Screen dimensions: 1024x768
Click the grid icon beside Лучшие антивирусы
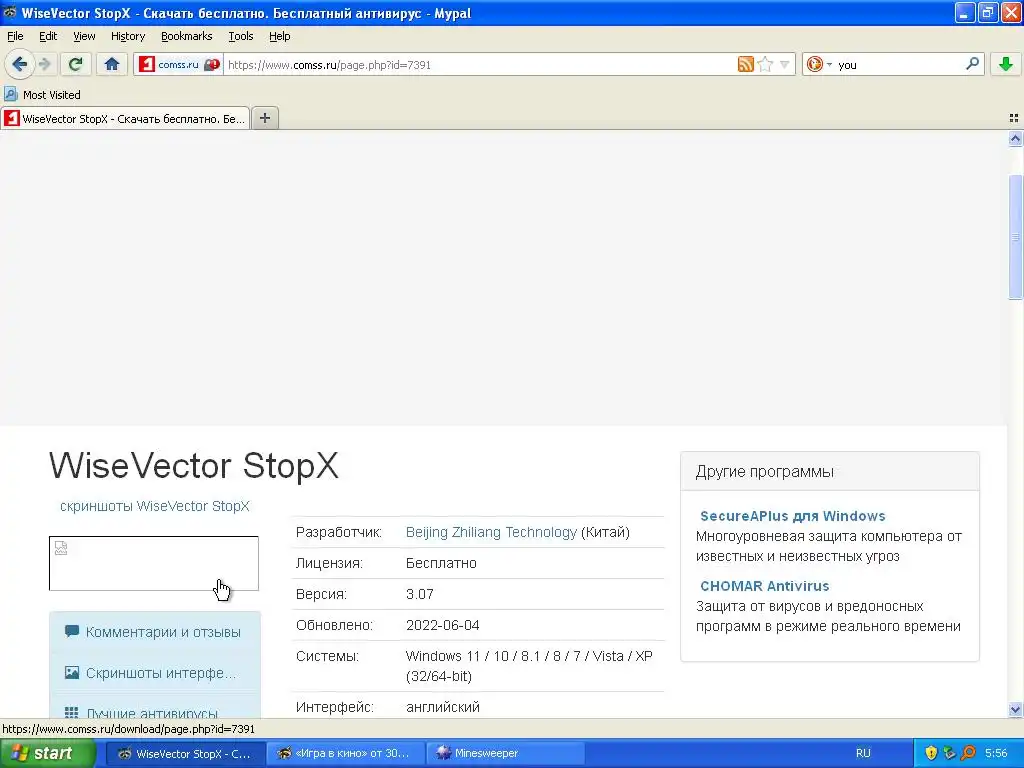(x=72, y=712)
